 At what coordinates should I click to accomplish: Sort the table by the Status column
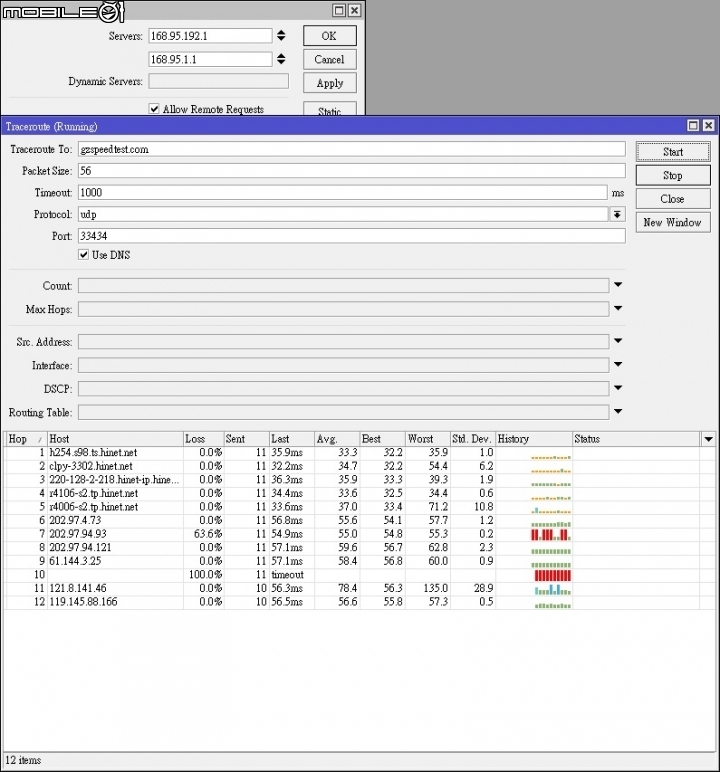click(636, 439)
